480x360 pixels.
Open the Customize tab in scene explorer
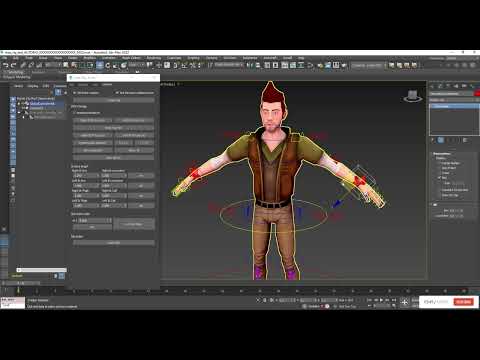point(60,86)
